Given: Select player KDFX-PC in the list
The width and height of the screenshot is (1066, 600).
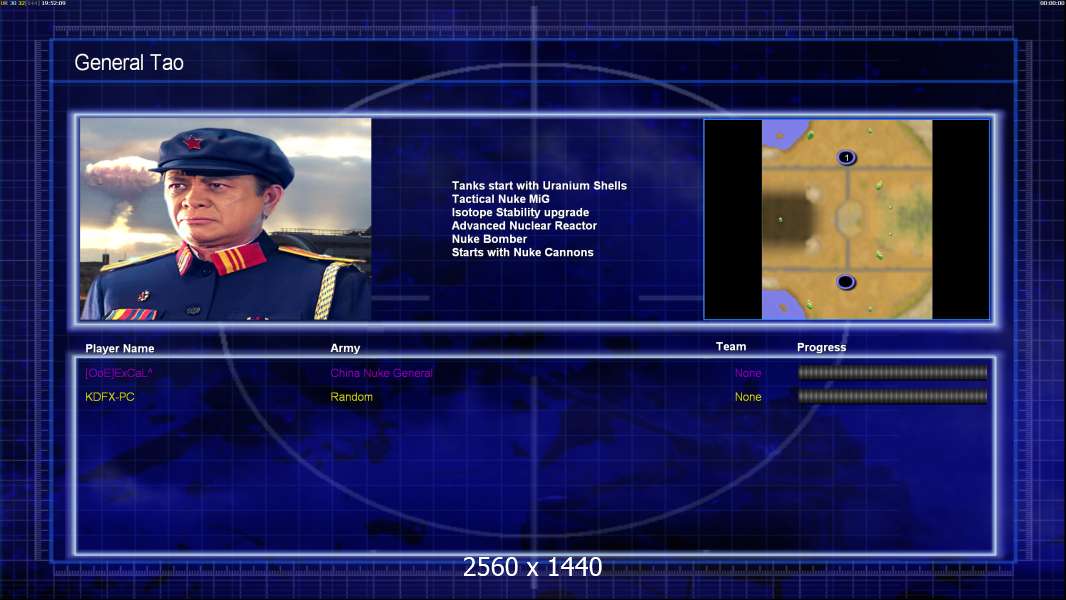Looking at the screenshot, I should coord(110,397).
